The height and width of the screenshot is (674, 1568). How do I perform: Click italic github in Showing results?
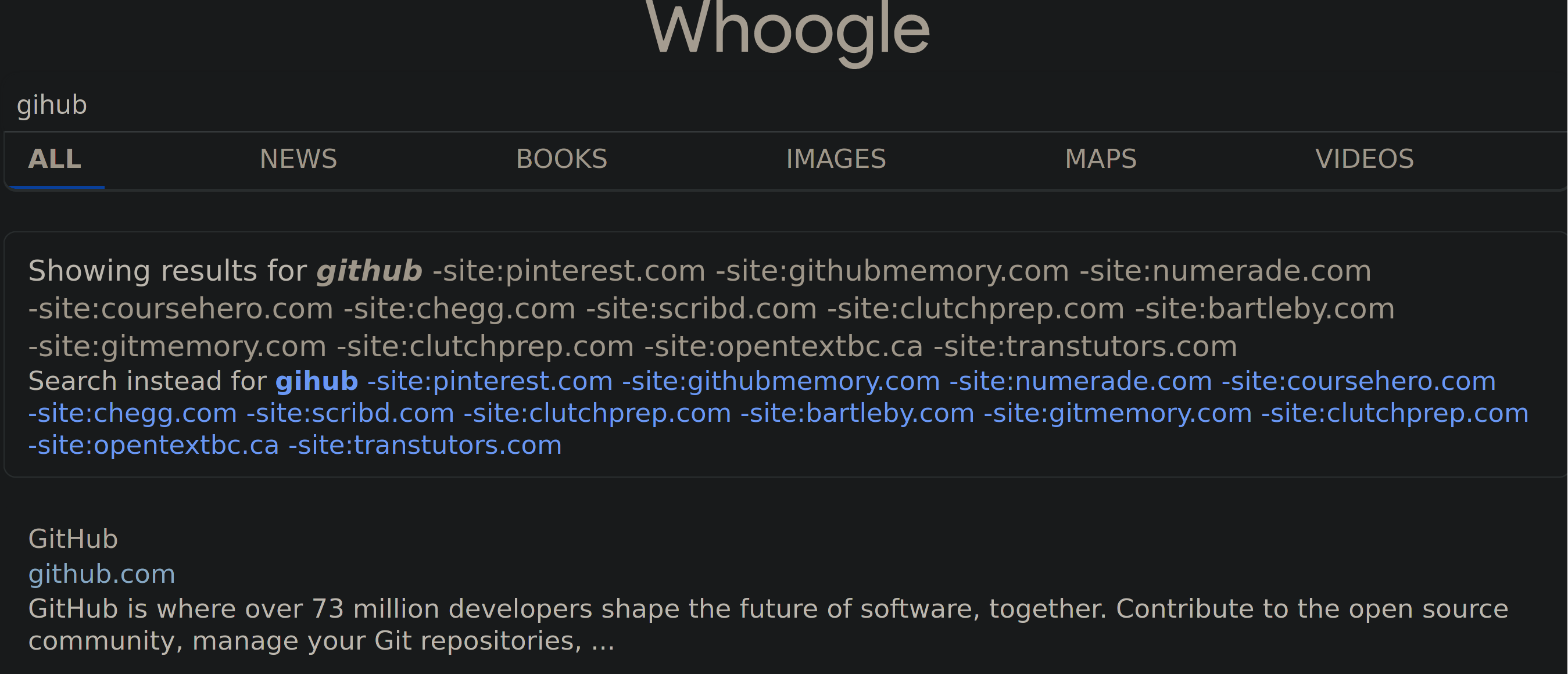click(x=369, y=271)
